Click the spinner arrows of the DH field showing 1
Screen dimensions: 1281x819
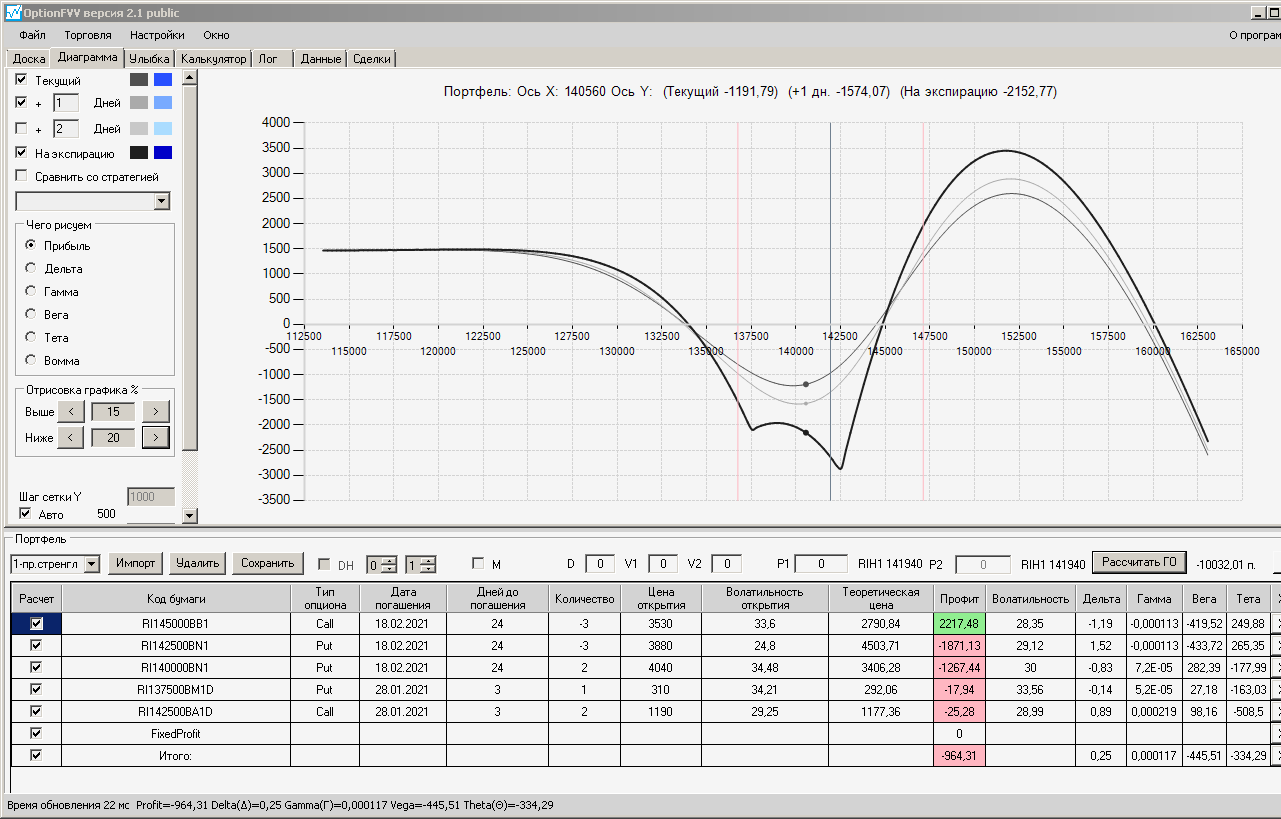pos(428,564)
